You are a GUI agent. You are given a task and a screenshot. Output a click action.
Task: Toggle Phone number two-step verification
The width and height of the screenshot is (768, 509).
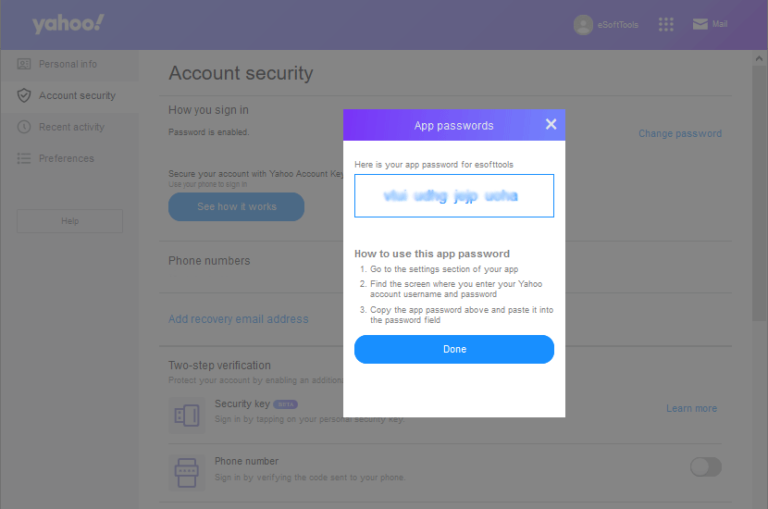(x=705, y=467)
